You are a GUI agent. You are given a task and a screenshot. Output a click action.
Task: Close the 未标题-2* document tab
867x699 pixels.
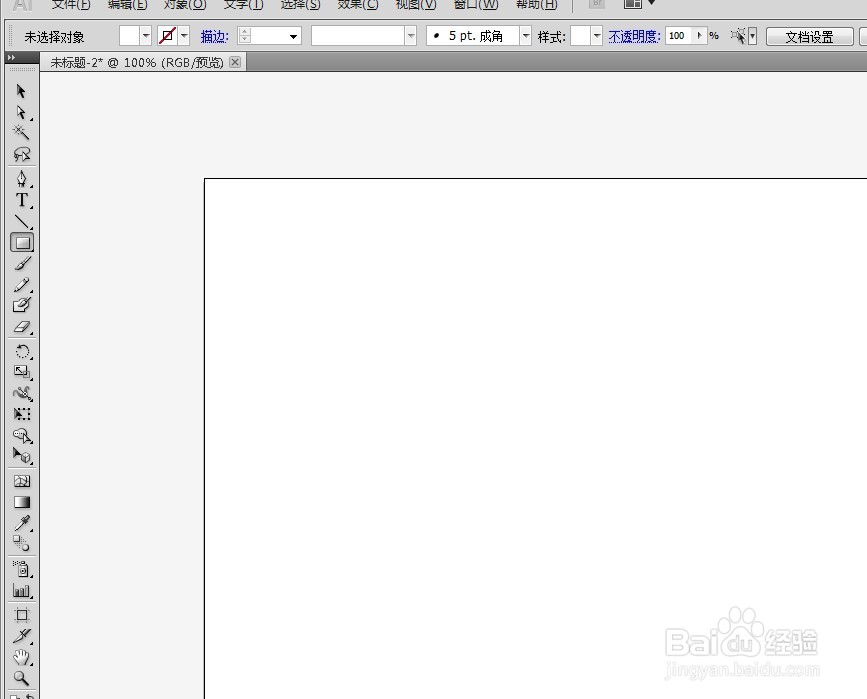(x=235, y=62)
